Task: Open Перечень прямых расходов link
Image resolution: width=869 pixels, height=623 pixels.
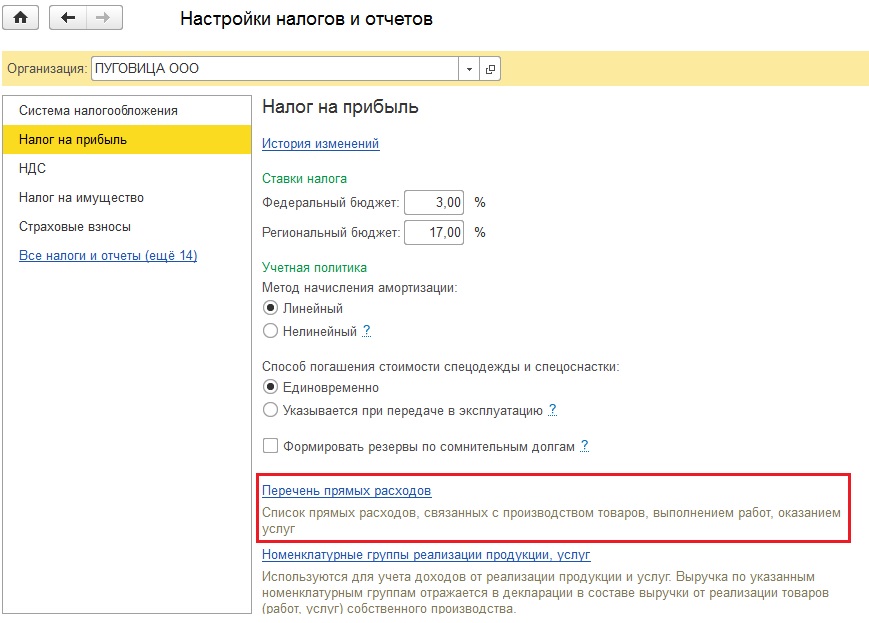Action: point(346,491)
